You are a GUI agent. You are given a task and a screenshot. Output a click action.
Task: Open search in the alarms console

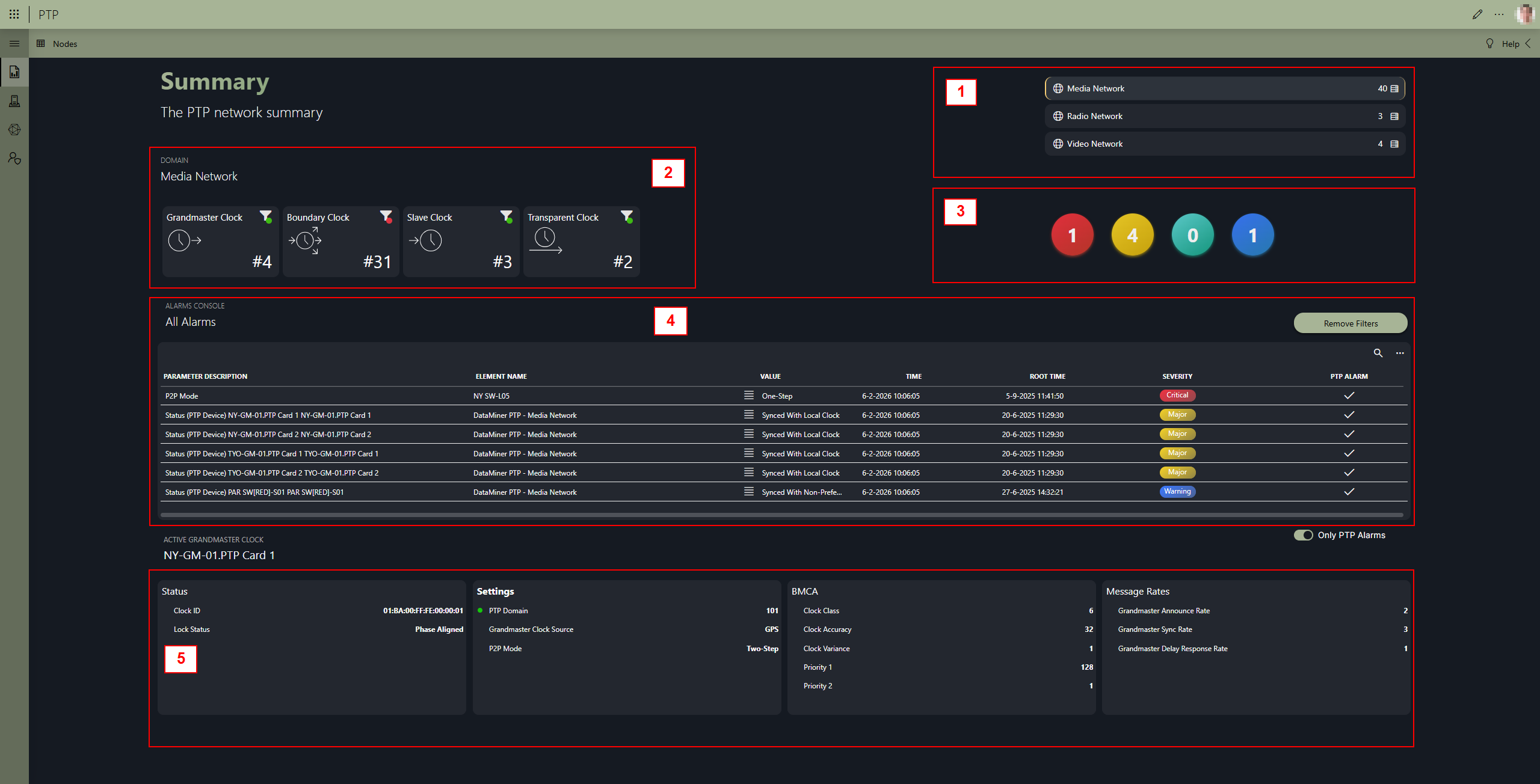1378,353
